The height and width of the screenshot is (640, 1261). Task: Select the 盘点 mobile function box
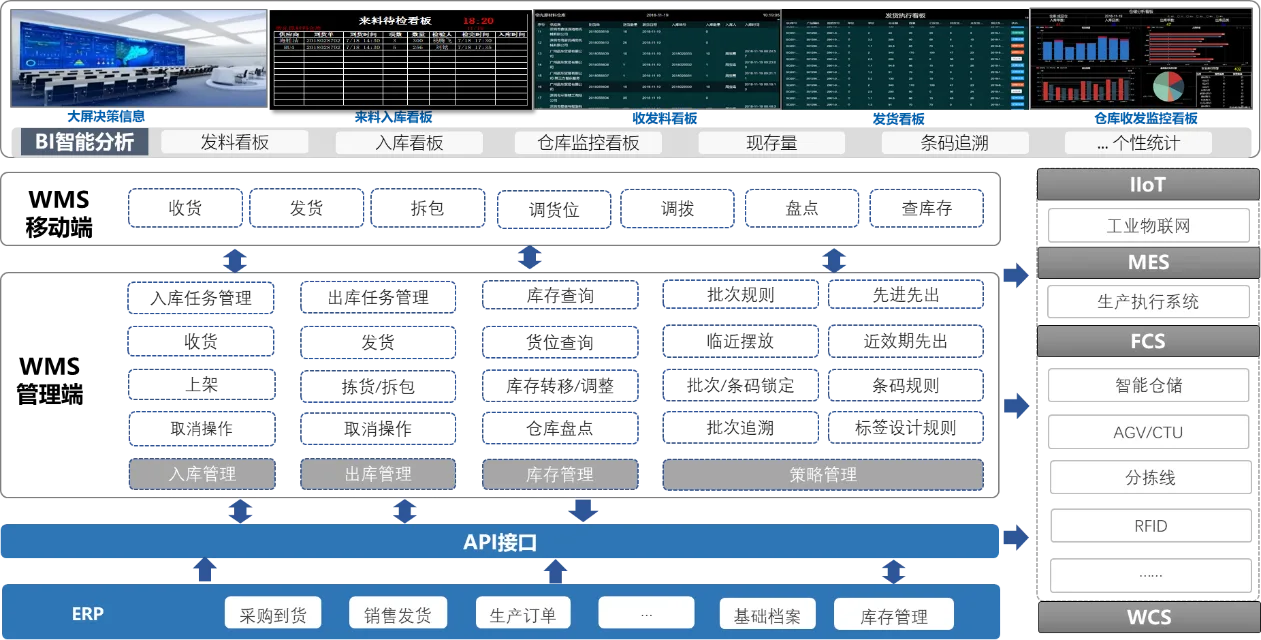[802, 209]
